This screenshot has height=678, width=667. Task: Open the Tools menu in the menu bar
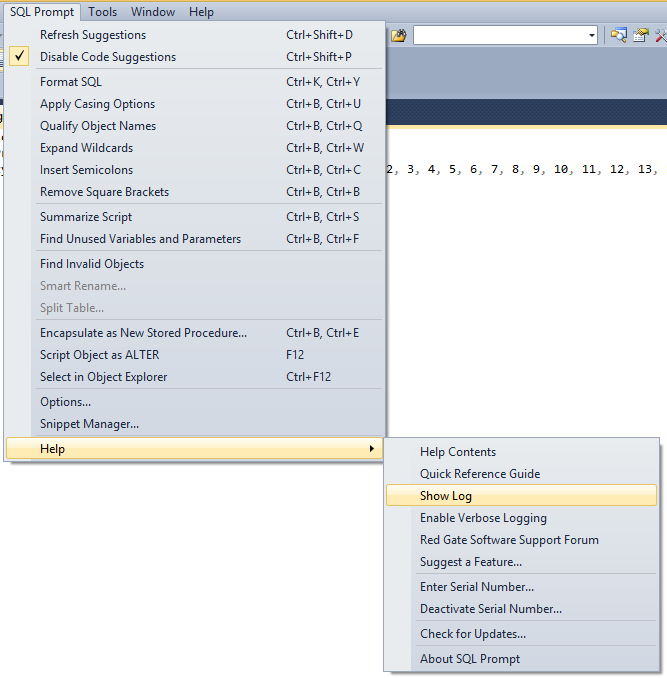click(x=102, y=12)
